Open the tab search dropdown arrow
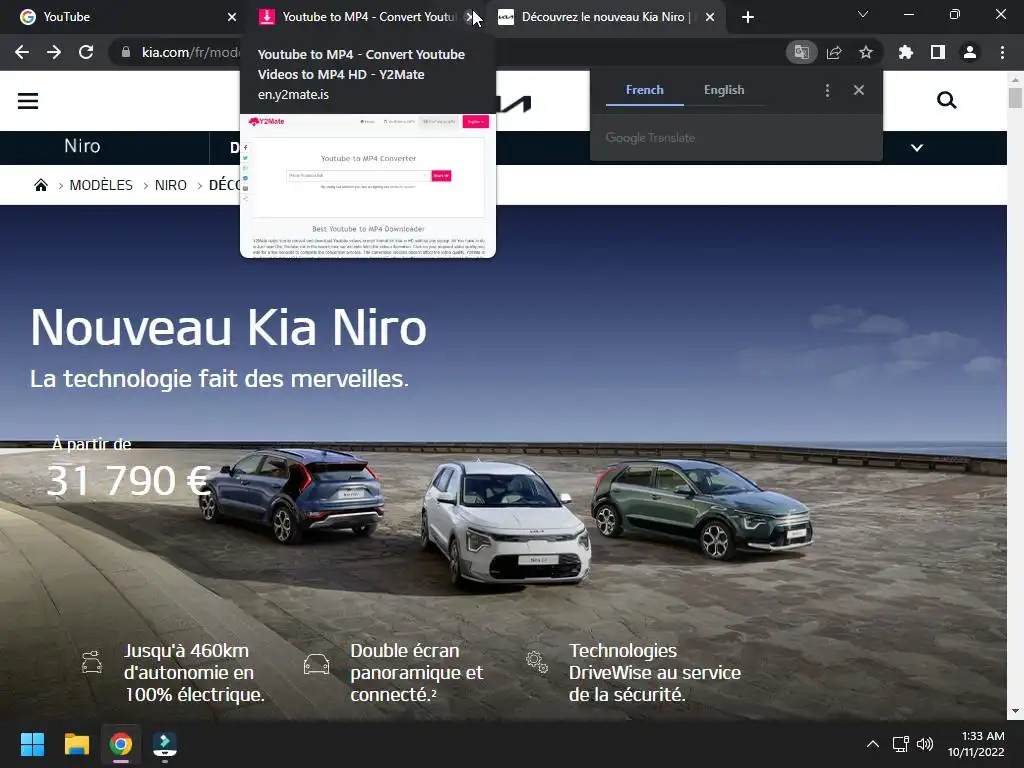The height and width of the screenshot is (768, 1024). click(x=863, y=14)
